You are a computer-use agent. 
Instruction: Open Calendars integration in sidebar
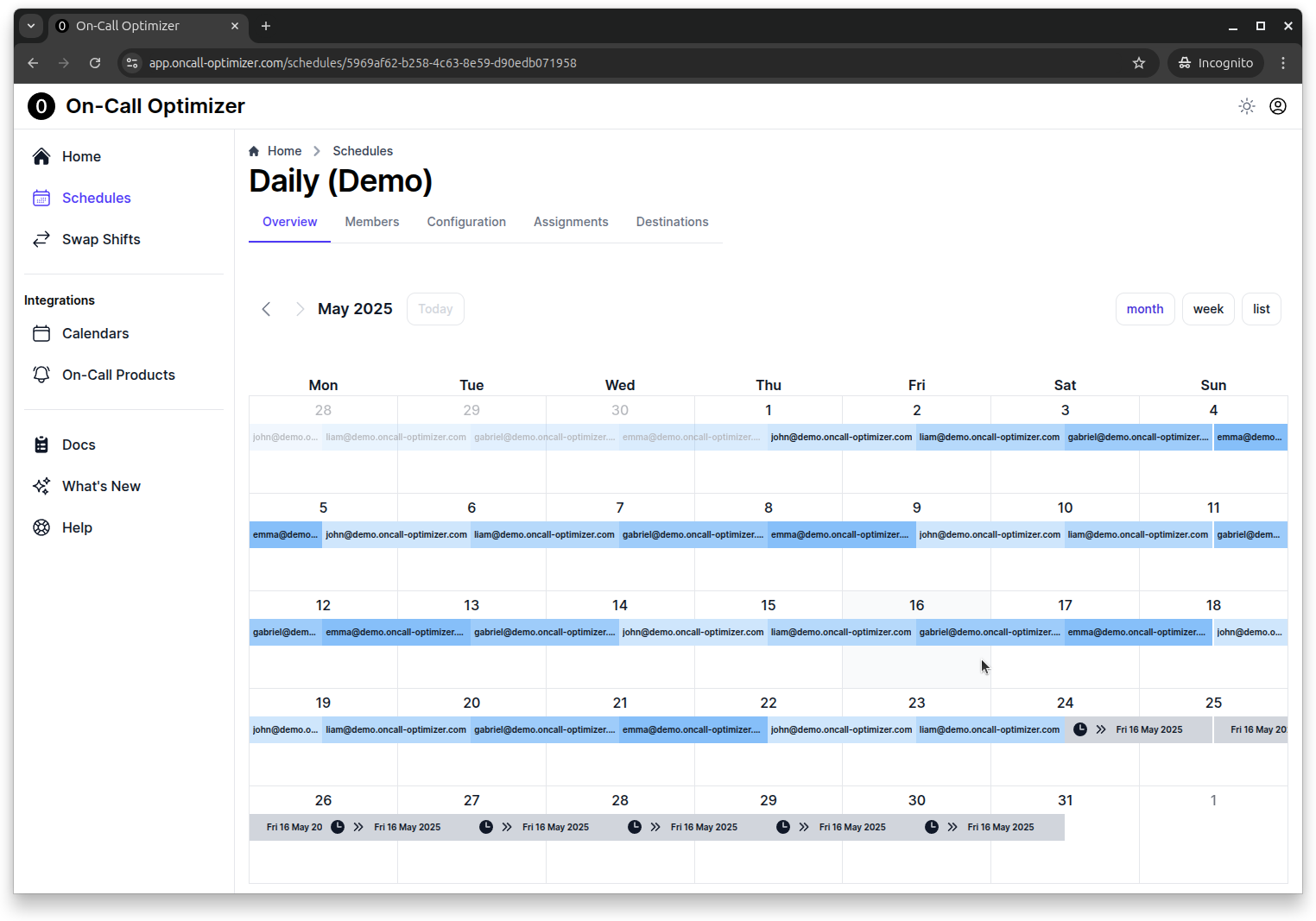[95, 333]
